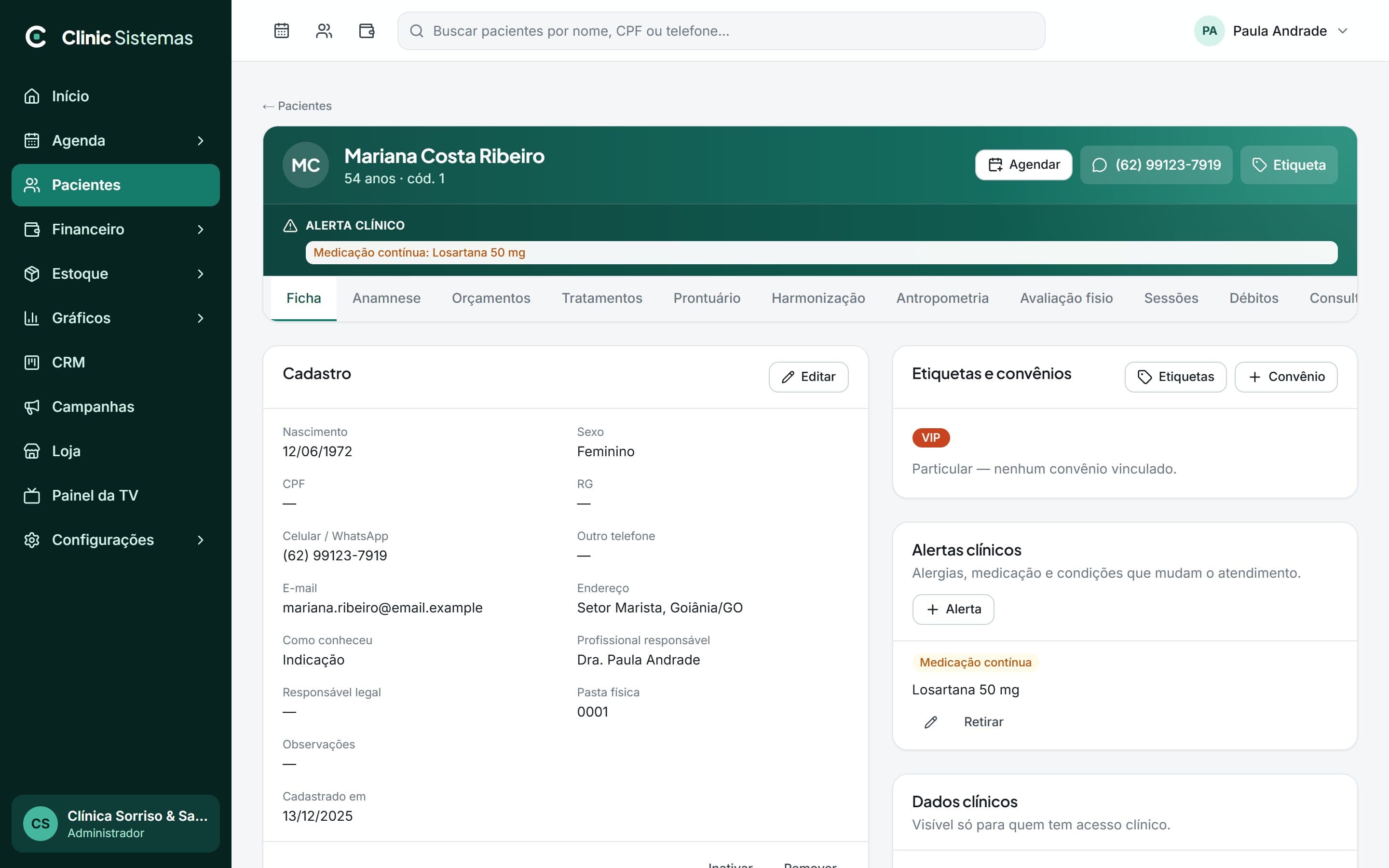Go to Início in the sidebar
1389x868 pixels.
(115, 96)
